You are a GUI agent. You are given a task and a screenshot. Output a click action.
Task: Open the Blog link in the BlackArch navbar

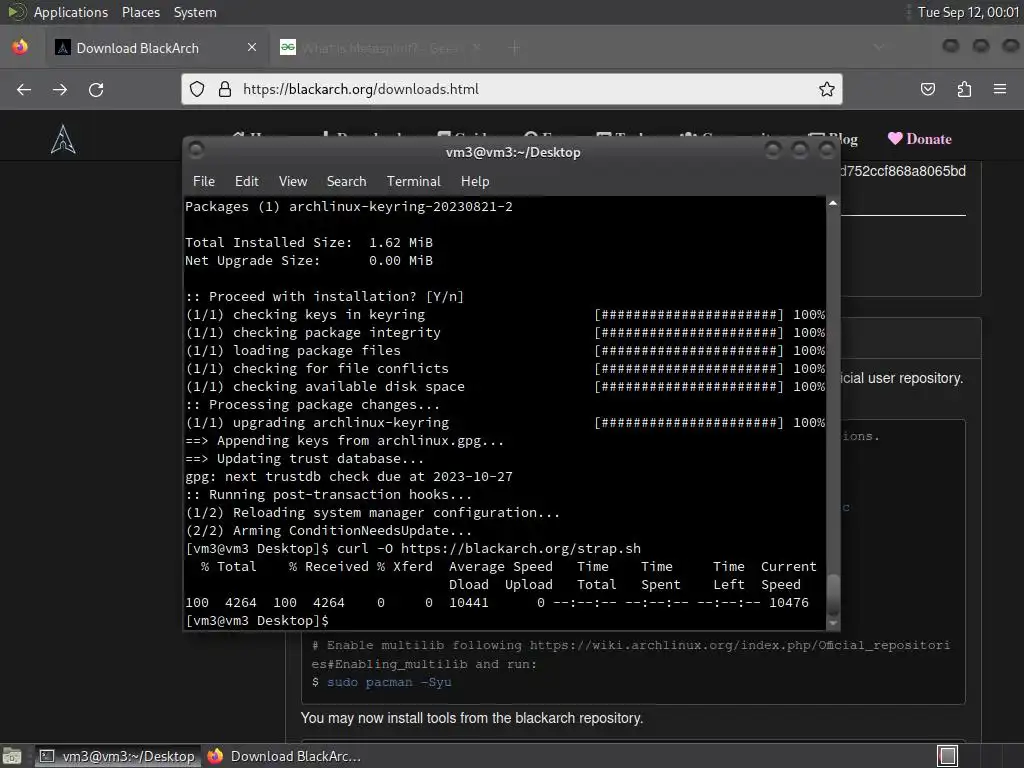click(833, 138)
